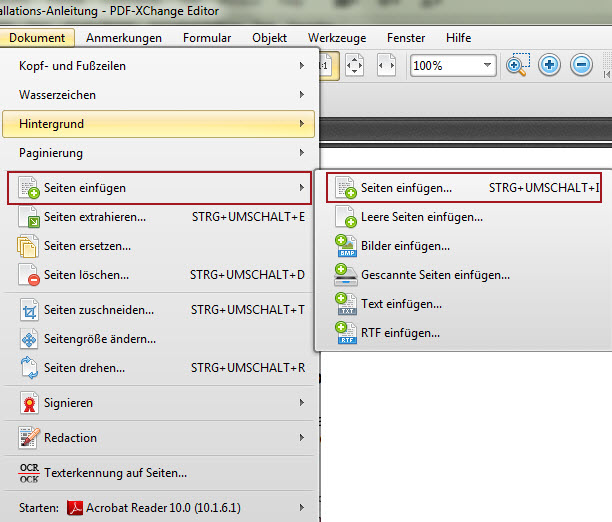The width and height of the screenshot is (612, 522).
Task: Click the Bilder einfügen BMP icon
Action: coord(346,246)
